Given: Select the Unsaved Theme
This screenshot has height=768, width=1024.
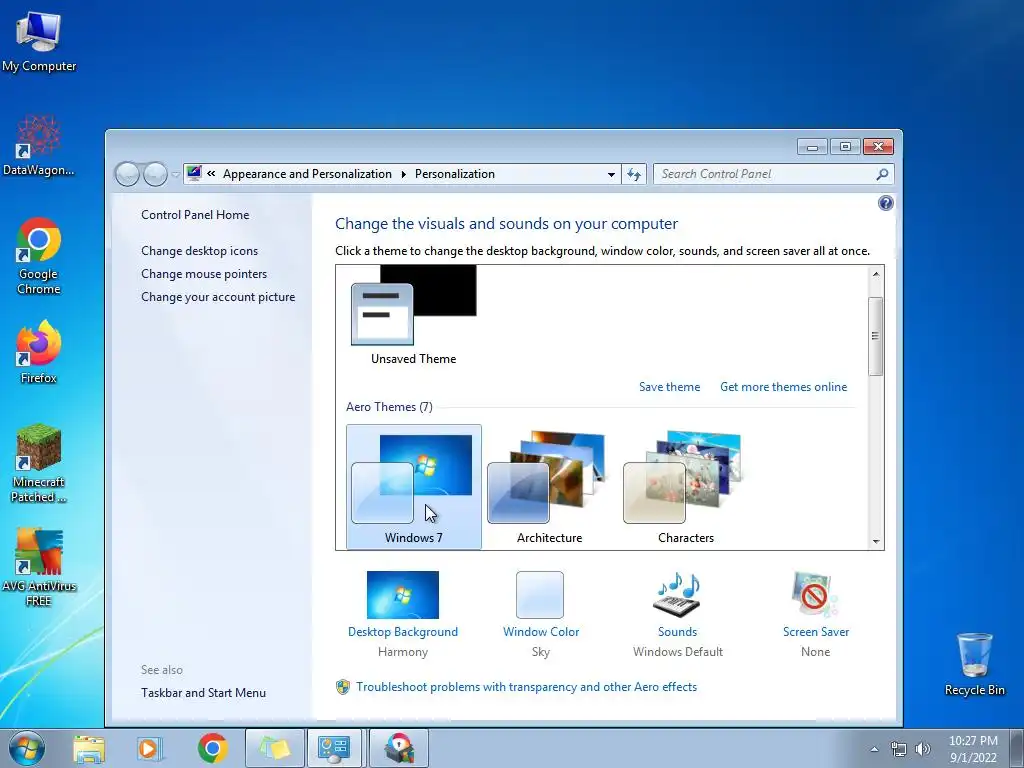Looking at the screenshot, I should pos(413,315).
